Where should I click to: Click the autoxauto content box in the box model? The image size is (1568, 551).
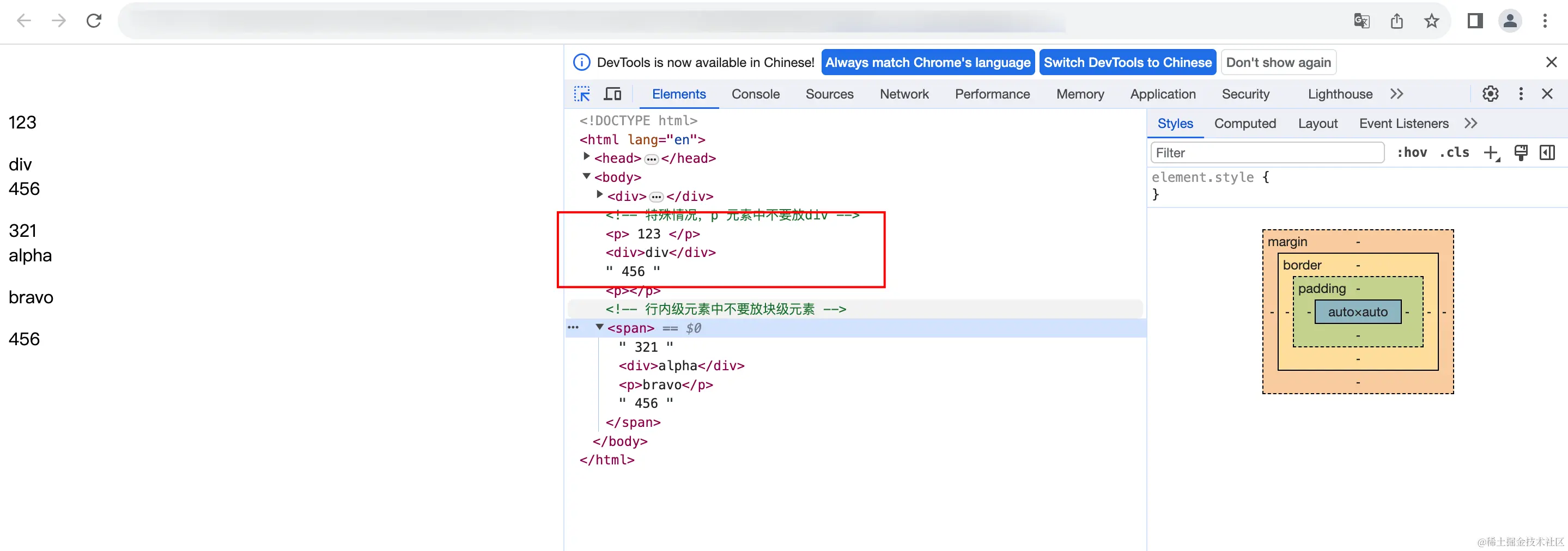[x=1358, y=312]
